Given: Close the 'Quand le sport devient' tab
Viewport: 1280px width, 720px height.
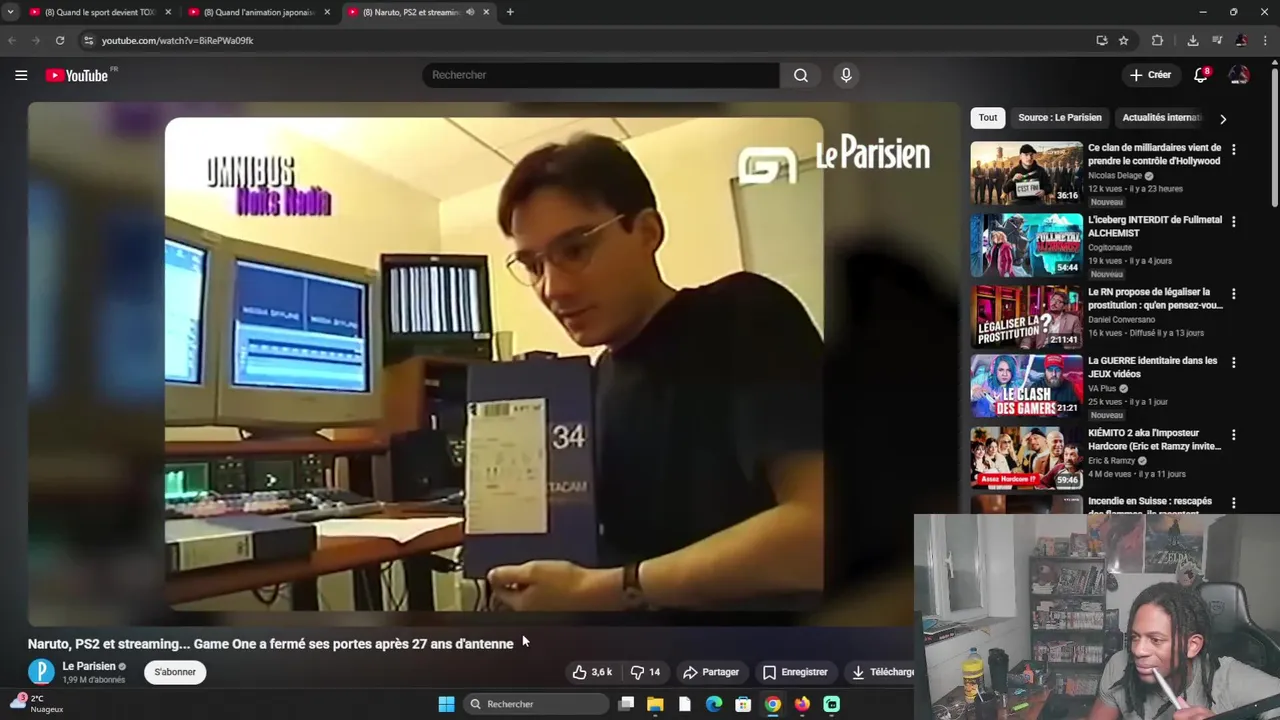Looking at the screenshot, I should pyautogui.click(x=167, y=12).
